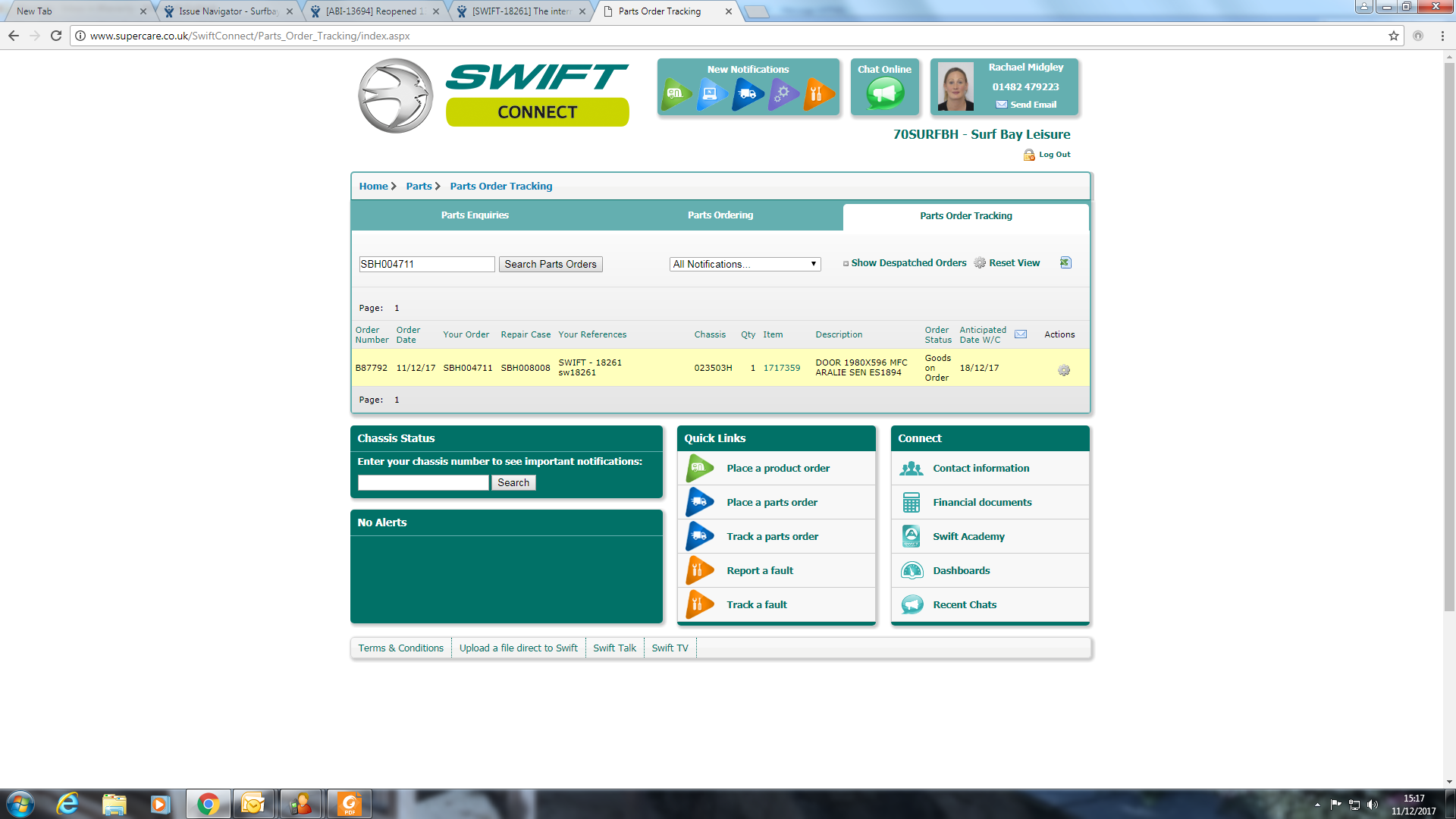Screen dimensions: 1456x819
Task: Open the blue truck parts notification icon
Action: pyautogui.click(x=747, y=94)
